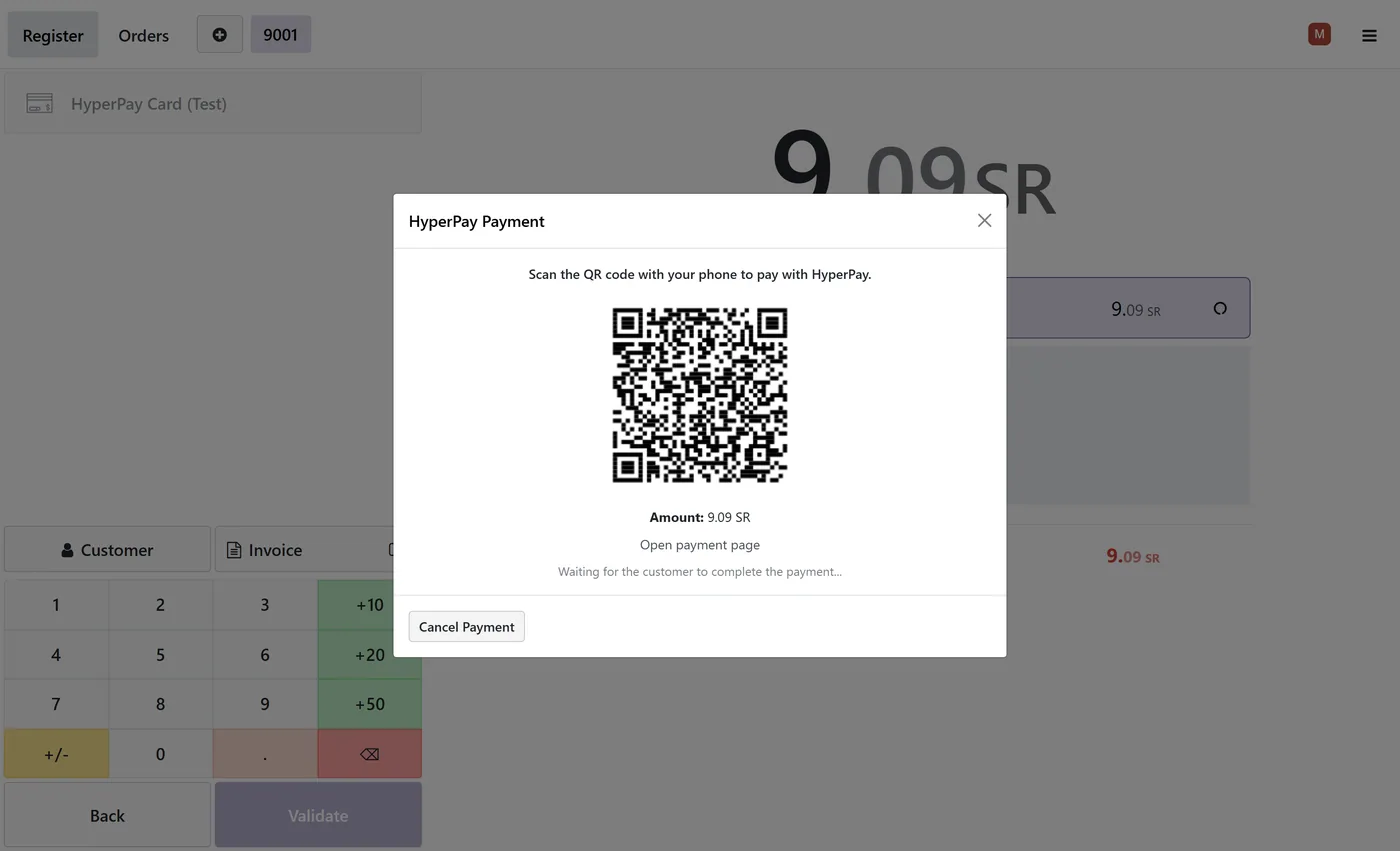Click the scan QR code instruction text
The image size is (1400, 851).
700,274
